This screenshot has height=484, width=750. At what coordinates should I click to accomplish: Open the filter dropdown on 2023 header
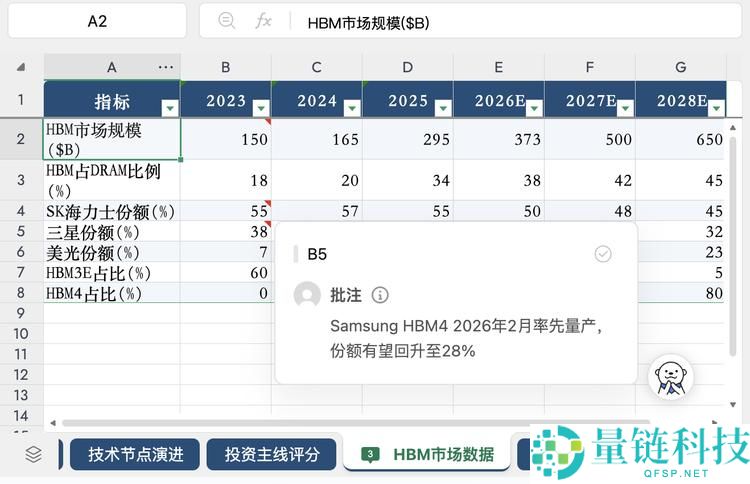pyautogui.click(x=261, y=108)
